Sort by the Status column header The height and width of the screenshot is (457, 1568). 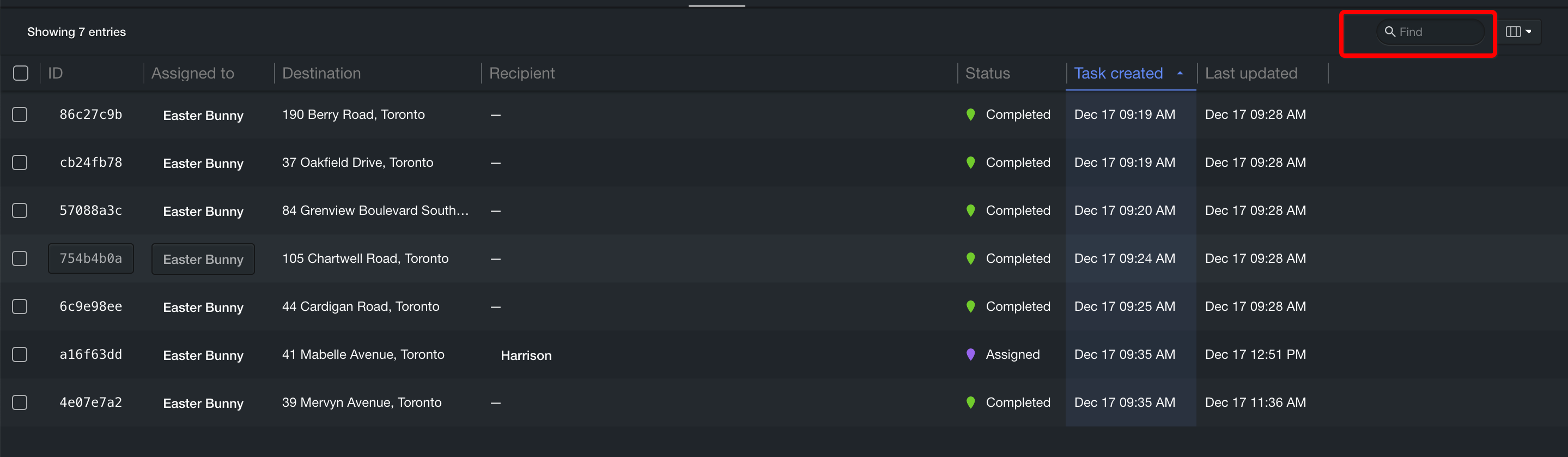[x=987, y=73]
